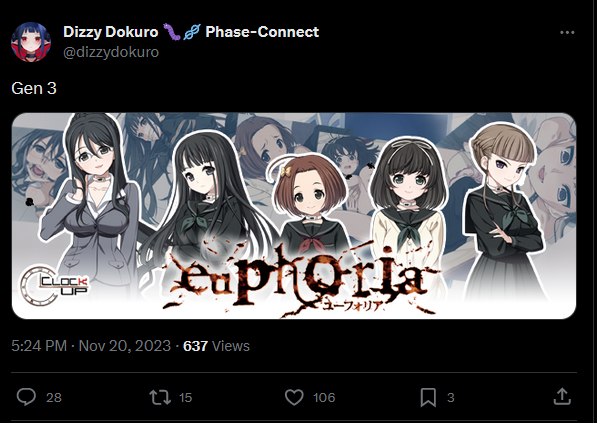View the 637 Views count
The width and height of the screenshot is (597, 423).
216,346
